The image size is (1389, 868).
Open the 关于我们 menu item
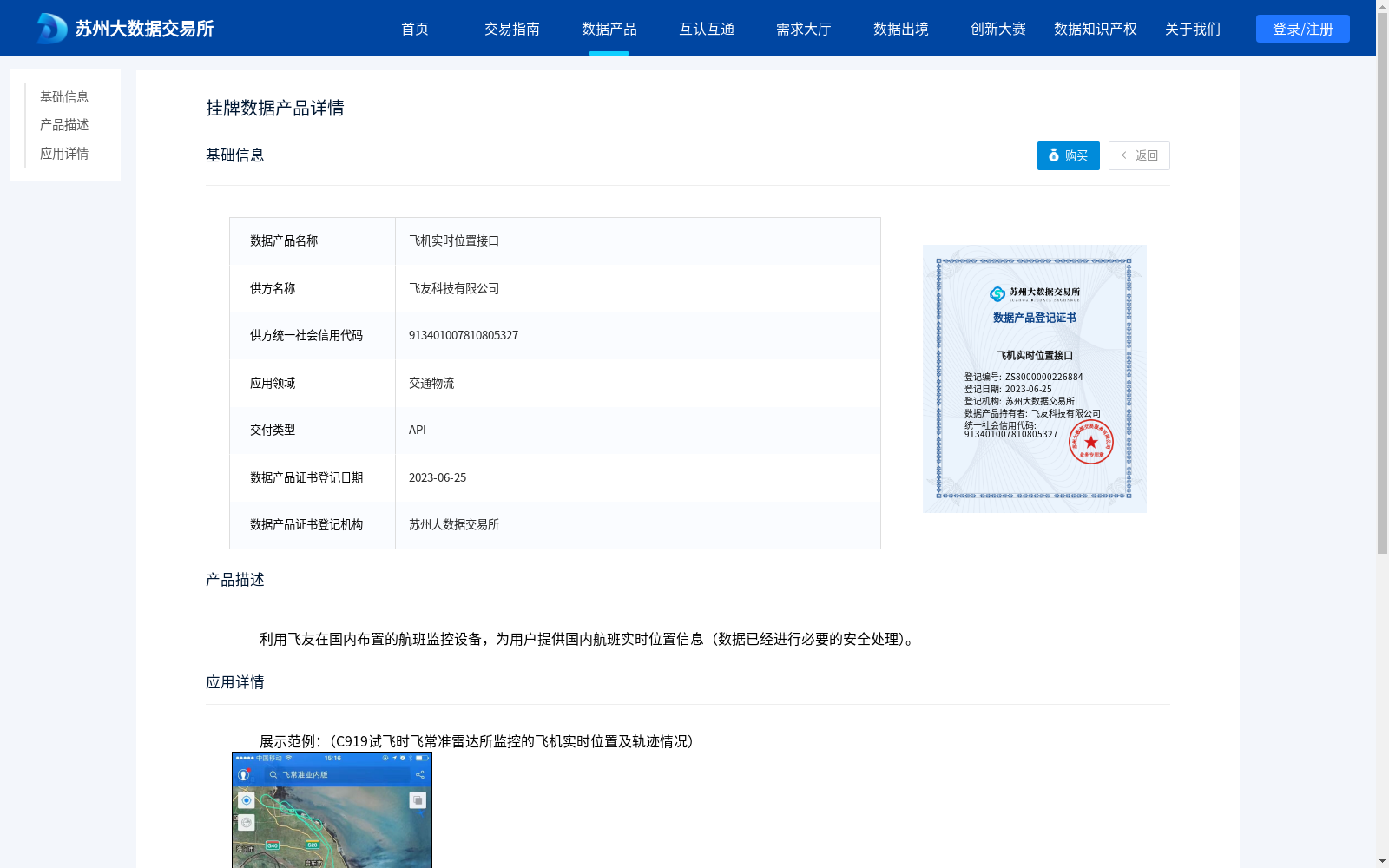point(1193,29)
